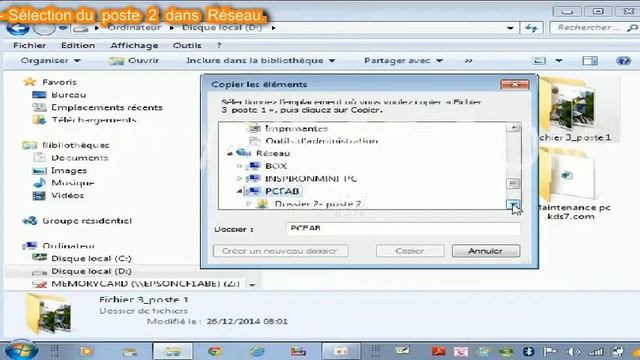Open the Windows Start orb
Viewport: 640px width, 360px height.
[21, 351]
